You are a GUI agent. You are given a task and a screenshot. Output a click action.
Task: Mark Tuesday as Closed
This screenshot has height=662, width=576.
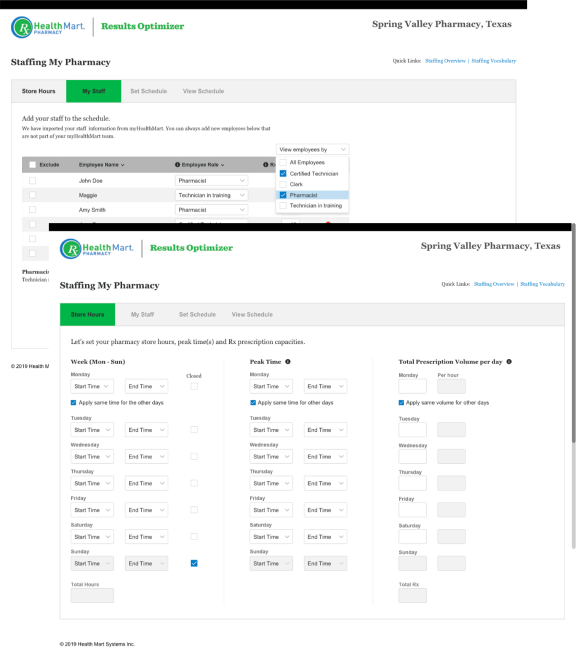[194, 430]
